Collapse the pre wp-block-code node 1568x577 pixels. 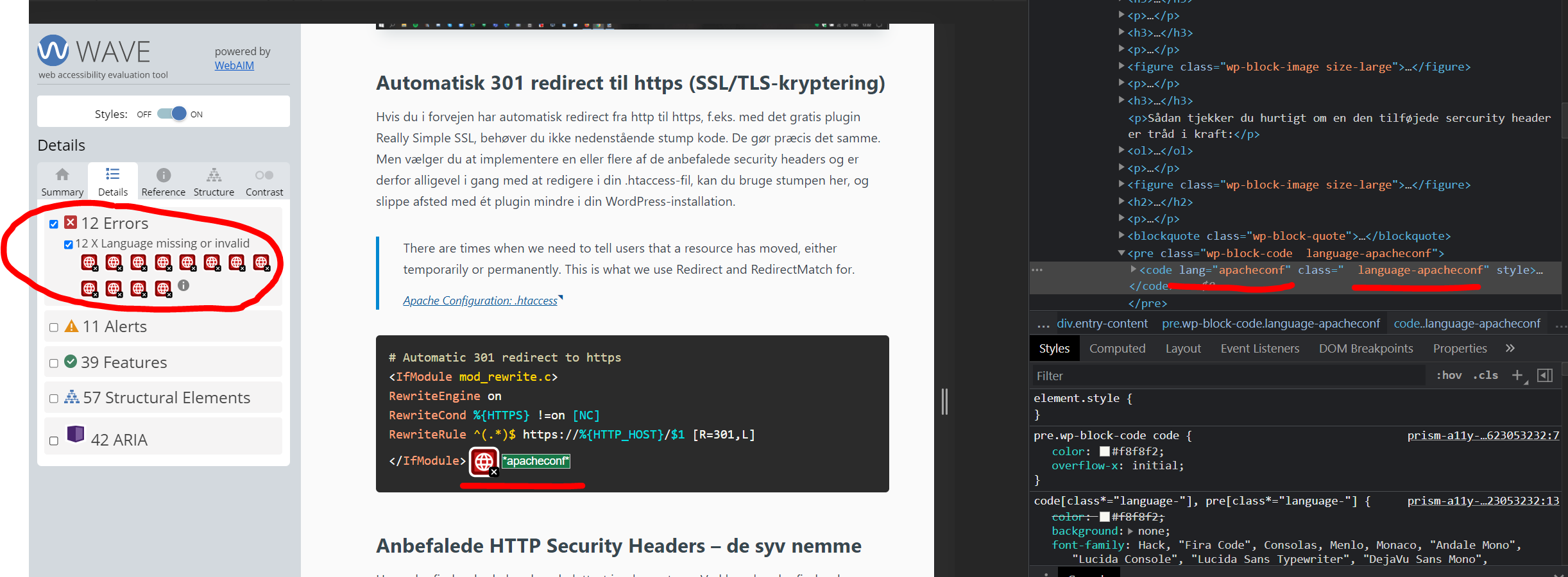coord(1121,253)
